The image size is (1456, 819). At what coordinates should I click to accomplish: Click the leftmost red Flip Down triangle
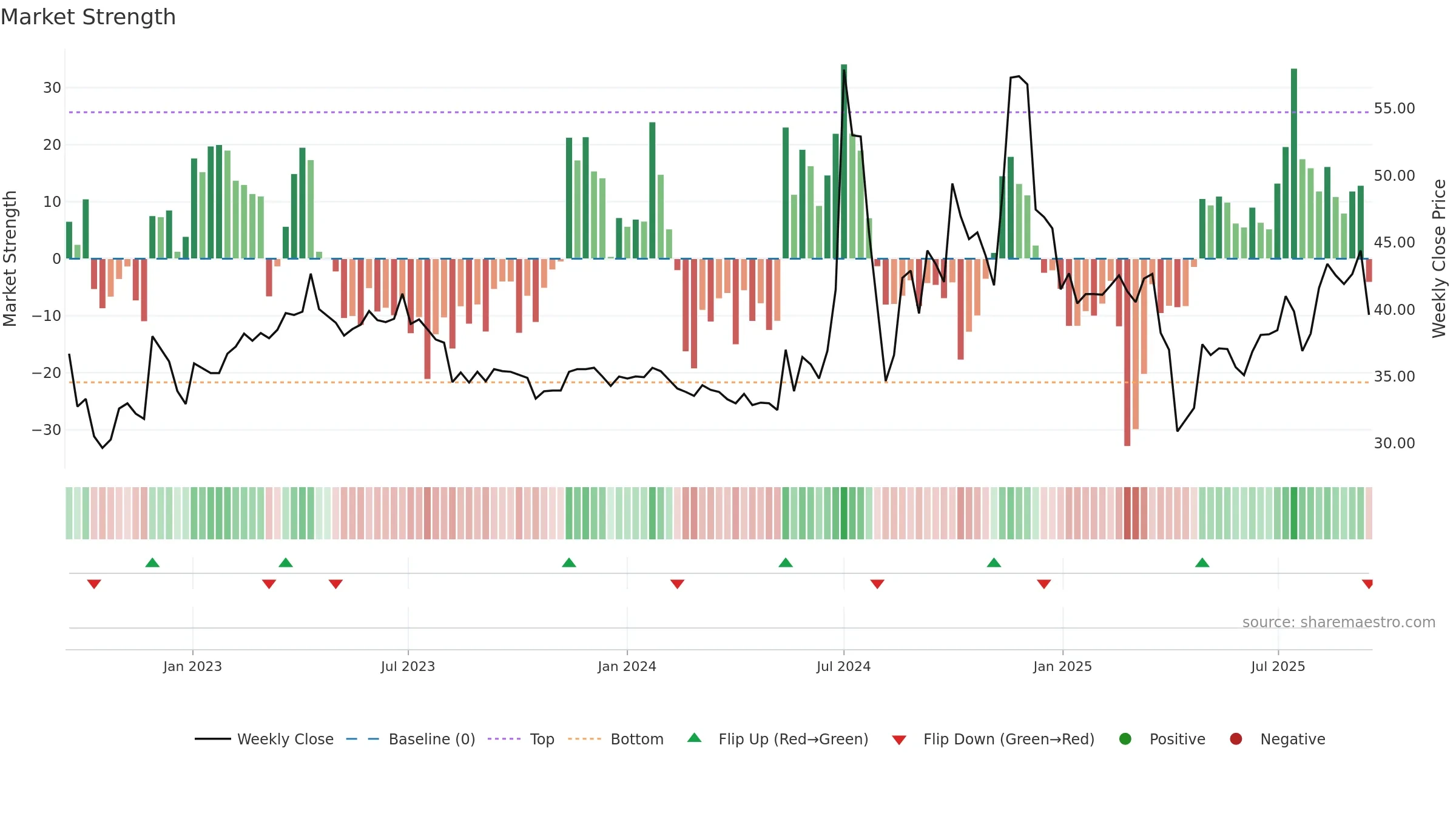pos(94,584)
